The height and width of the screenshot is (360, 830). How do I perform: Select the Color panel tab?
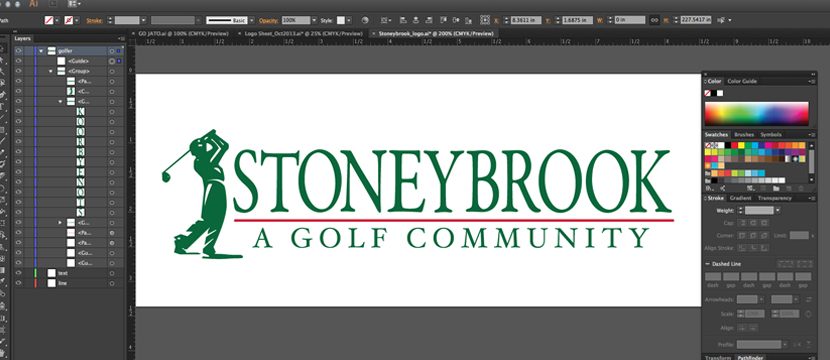tap(715, 81)
